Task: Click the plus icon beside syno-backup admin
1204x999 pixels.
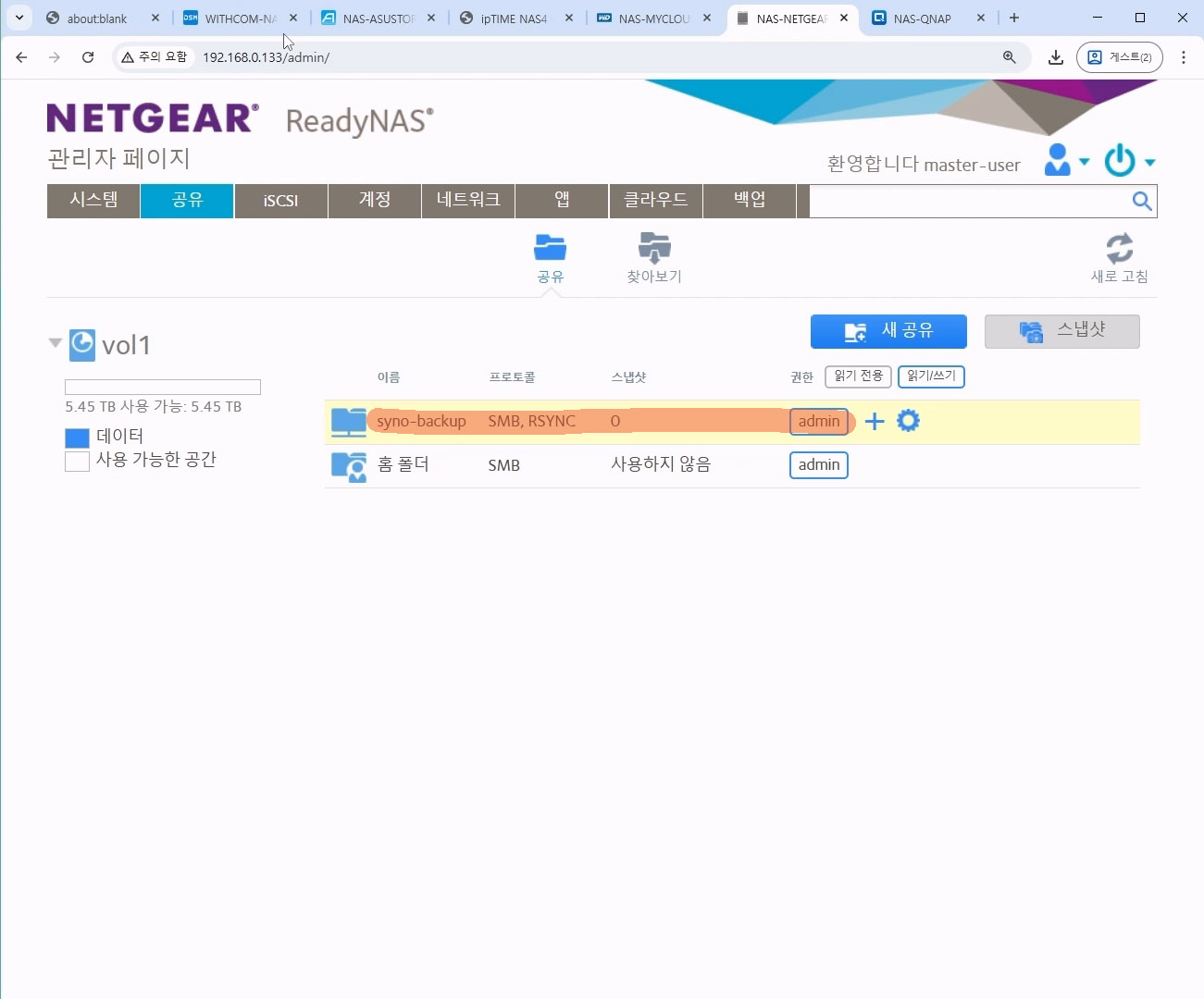Action: [875, 422]
